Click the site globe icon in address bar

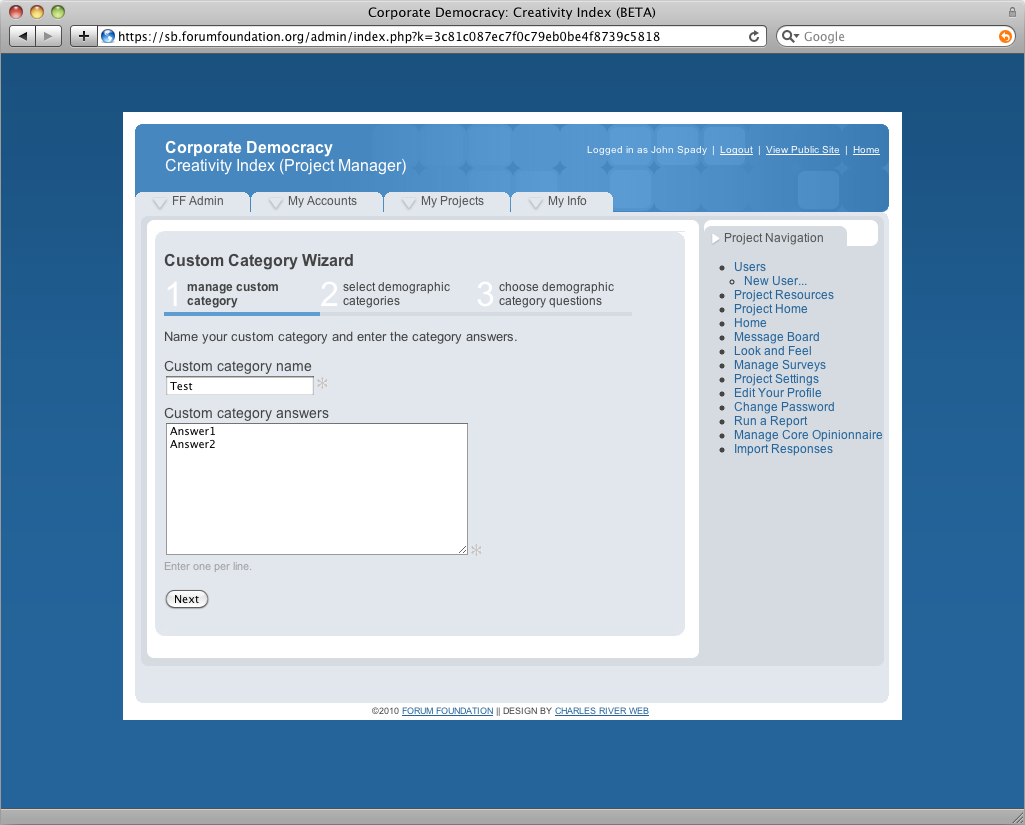(x=108, y=36)
